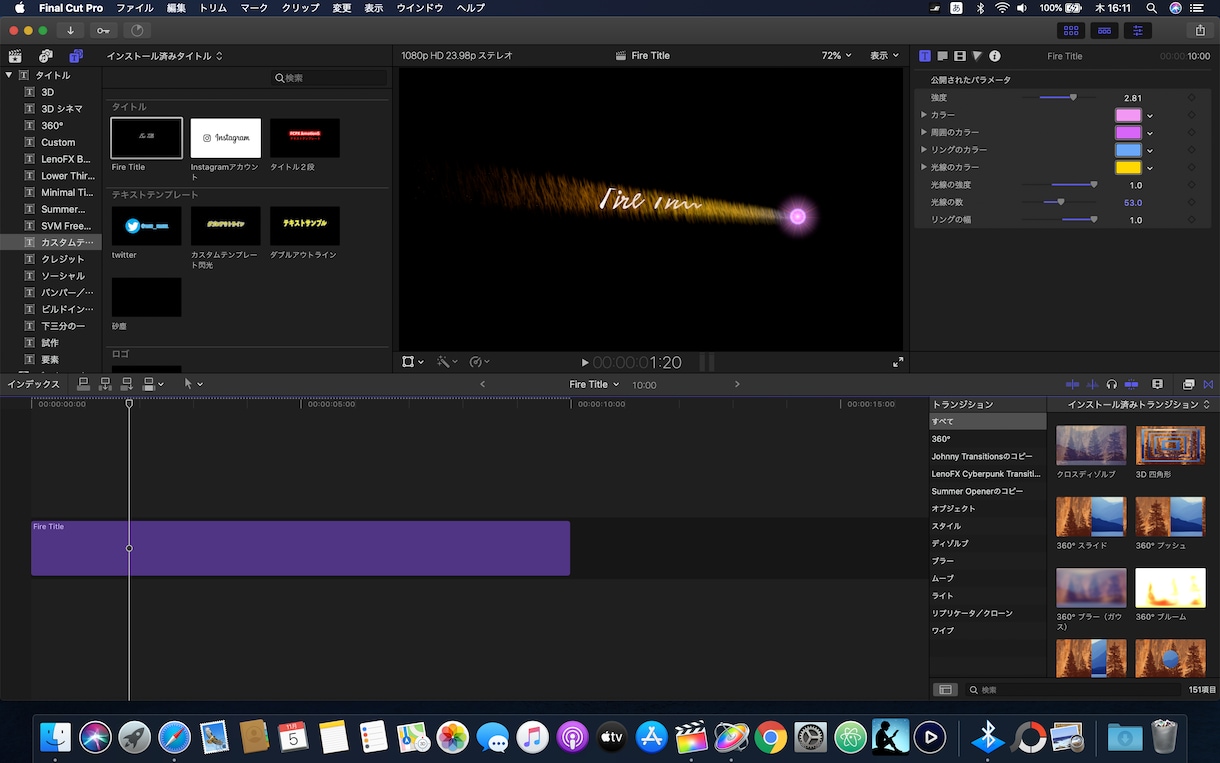1220x763 pixels.
Task: Show Photos and Audio sidebar icon
Action: 46,56
